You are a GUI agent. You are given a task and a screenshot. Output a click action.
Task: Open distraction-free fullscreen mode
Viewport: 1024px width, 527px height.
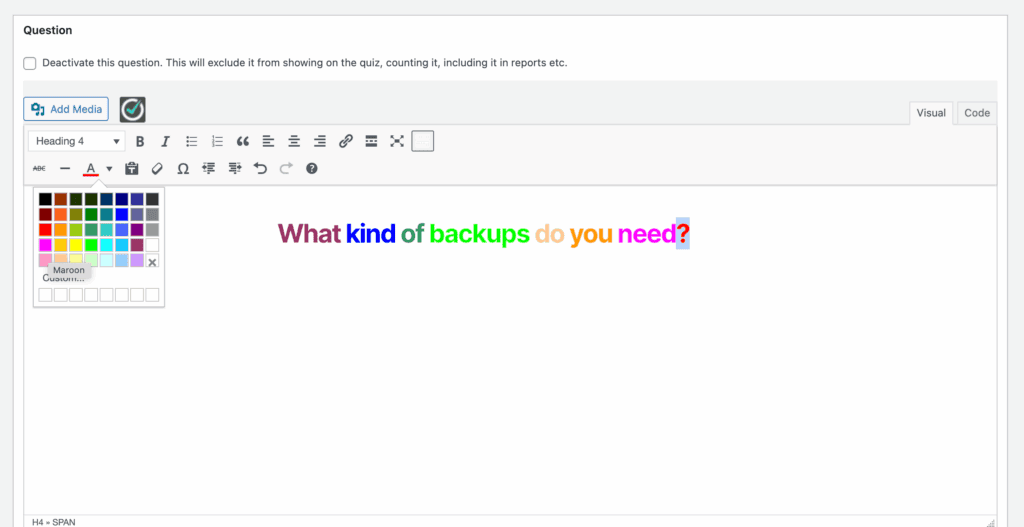[397, 141]
